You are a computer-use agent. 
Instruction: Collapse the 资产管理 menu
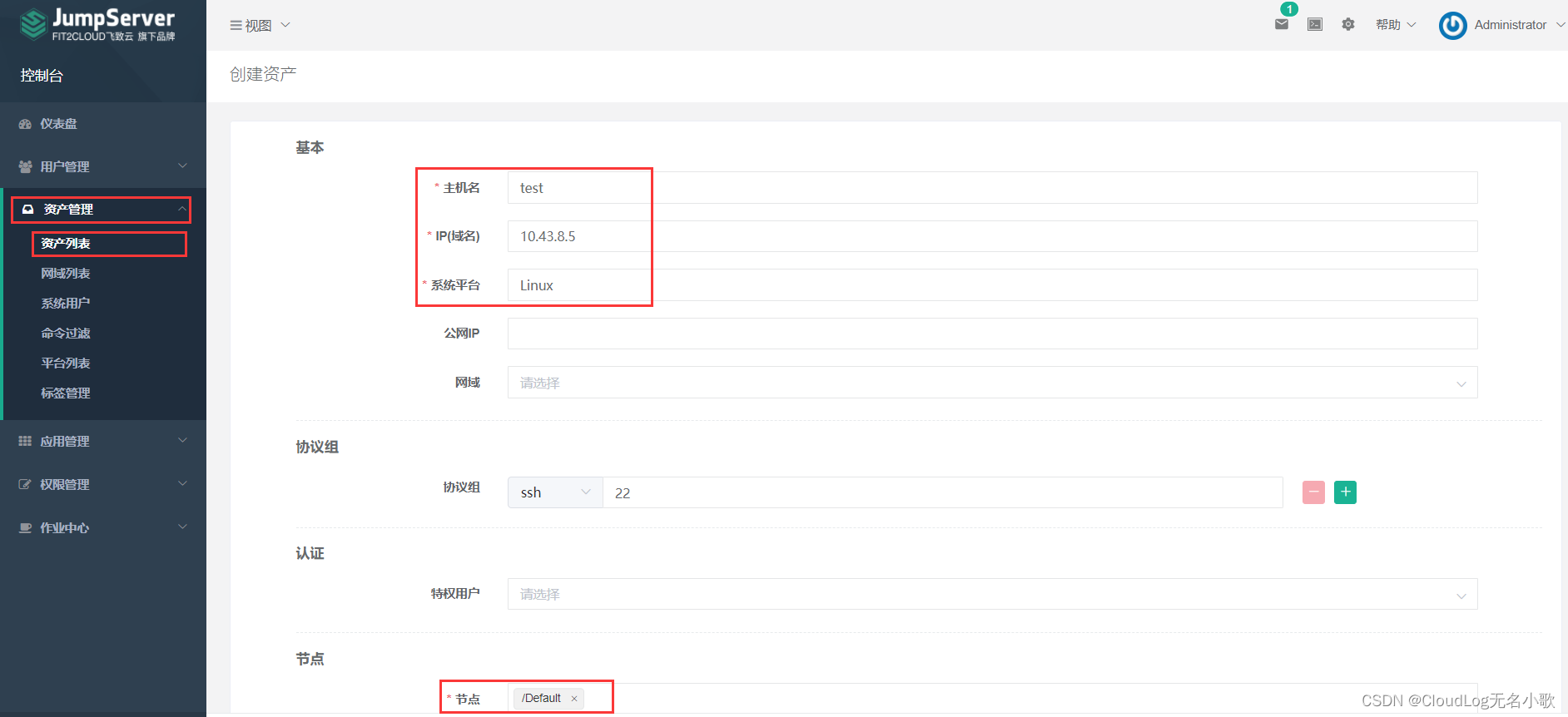[102, 210]
